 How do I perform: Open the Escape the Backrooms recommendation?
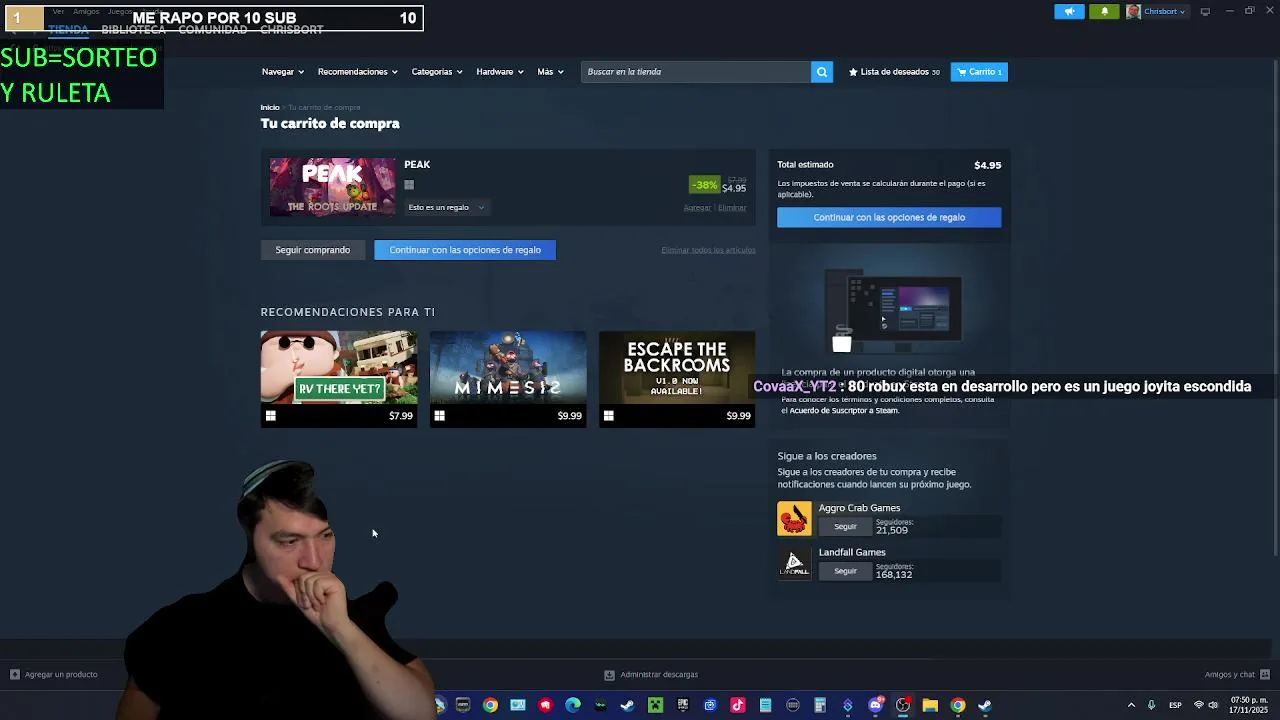(677, 379)
